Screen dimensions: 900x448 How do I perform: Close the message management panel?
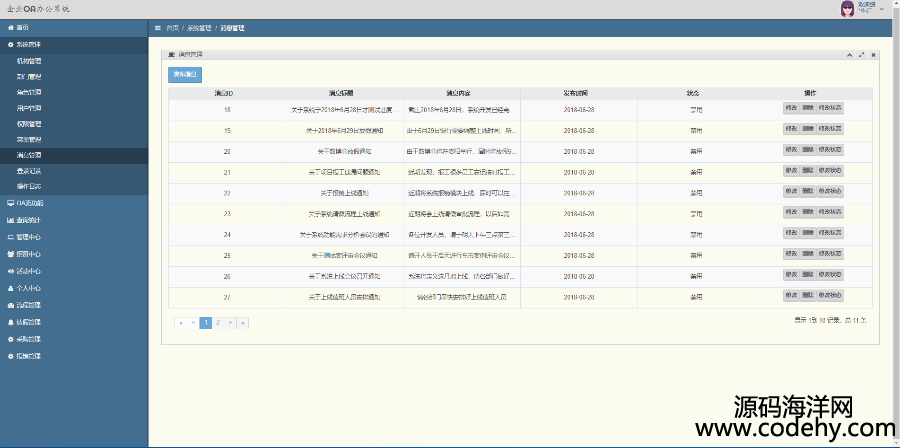point(873,54)
